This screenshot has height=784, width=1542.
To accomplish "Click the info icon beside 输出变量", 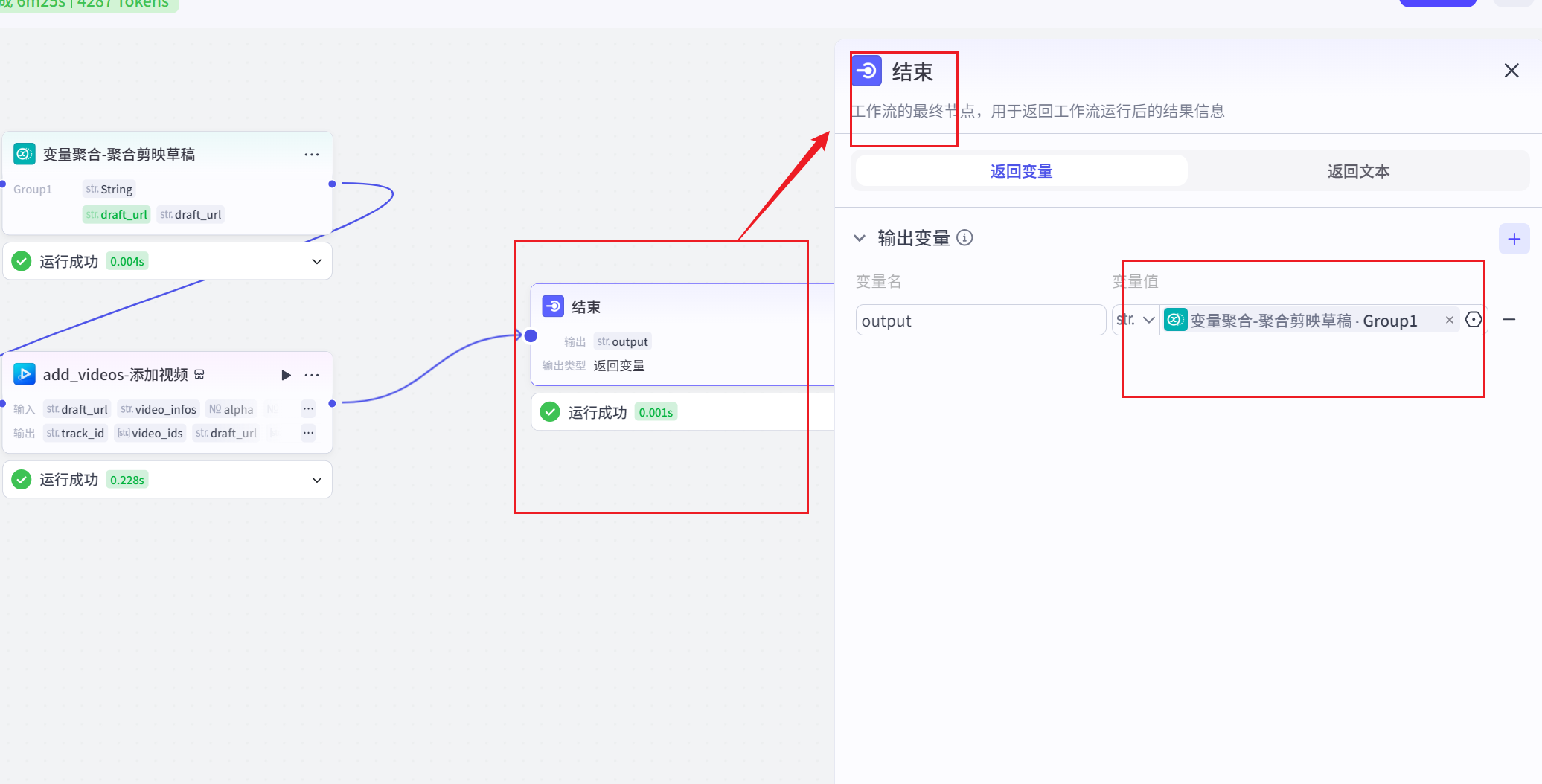I will click(x=965, y=237).
